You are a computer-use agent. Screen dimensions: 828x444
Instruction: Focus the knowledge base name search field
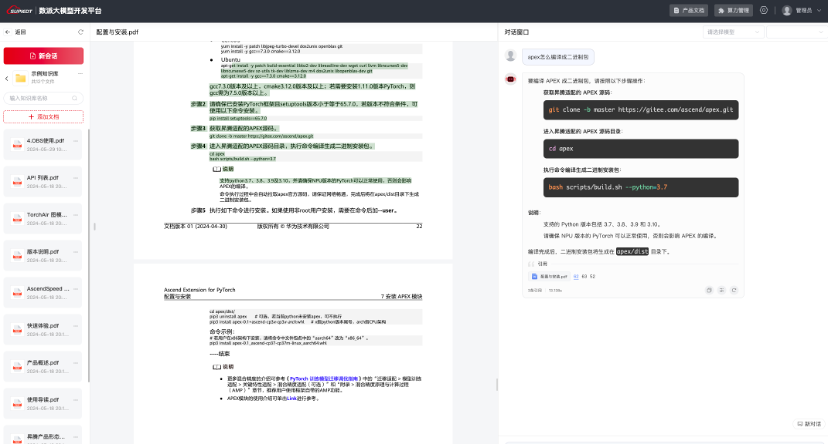[43, 98]
